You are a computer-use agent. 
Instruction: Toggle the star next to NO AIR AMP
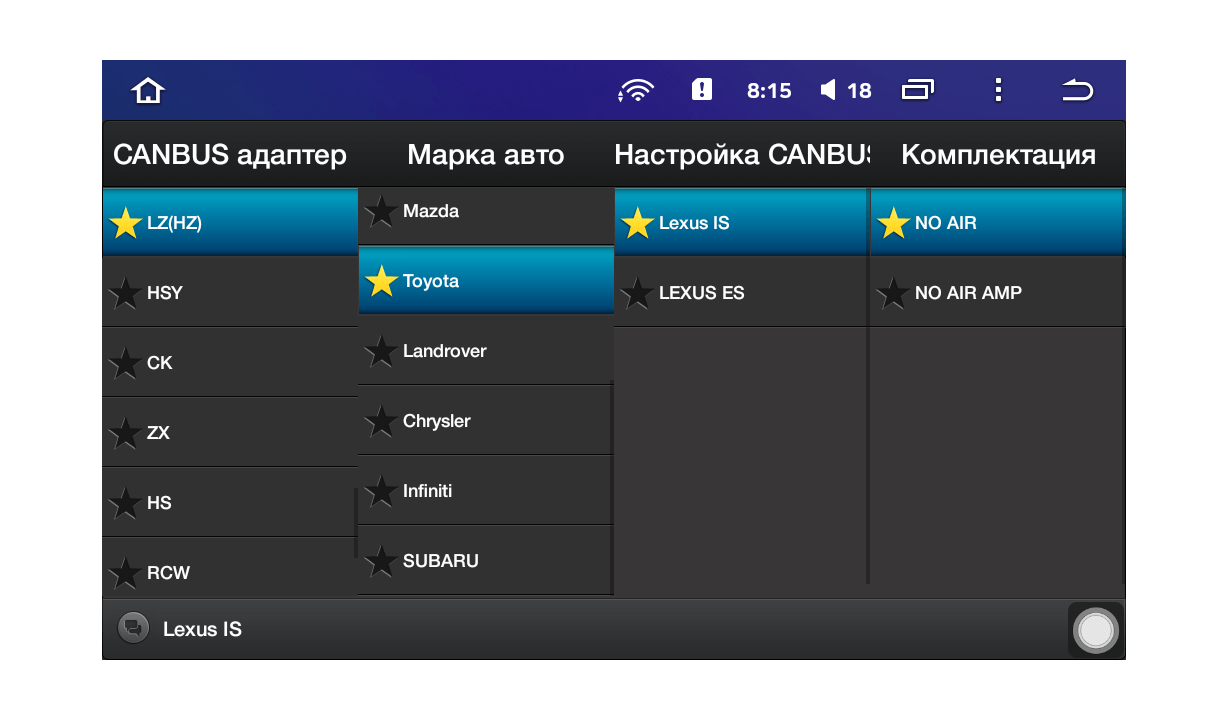[893, 293]
